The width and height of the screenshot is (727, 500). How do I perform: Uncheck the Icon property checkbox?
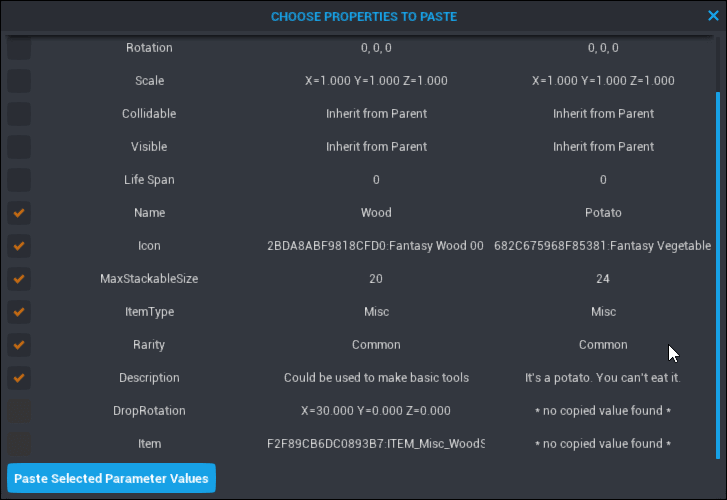click(19, 246)
